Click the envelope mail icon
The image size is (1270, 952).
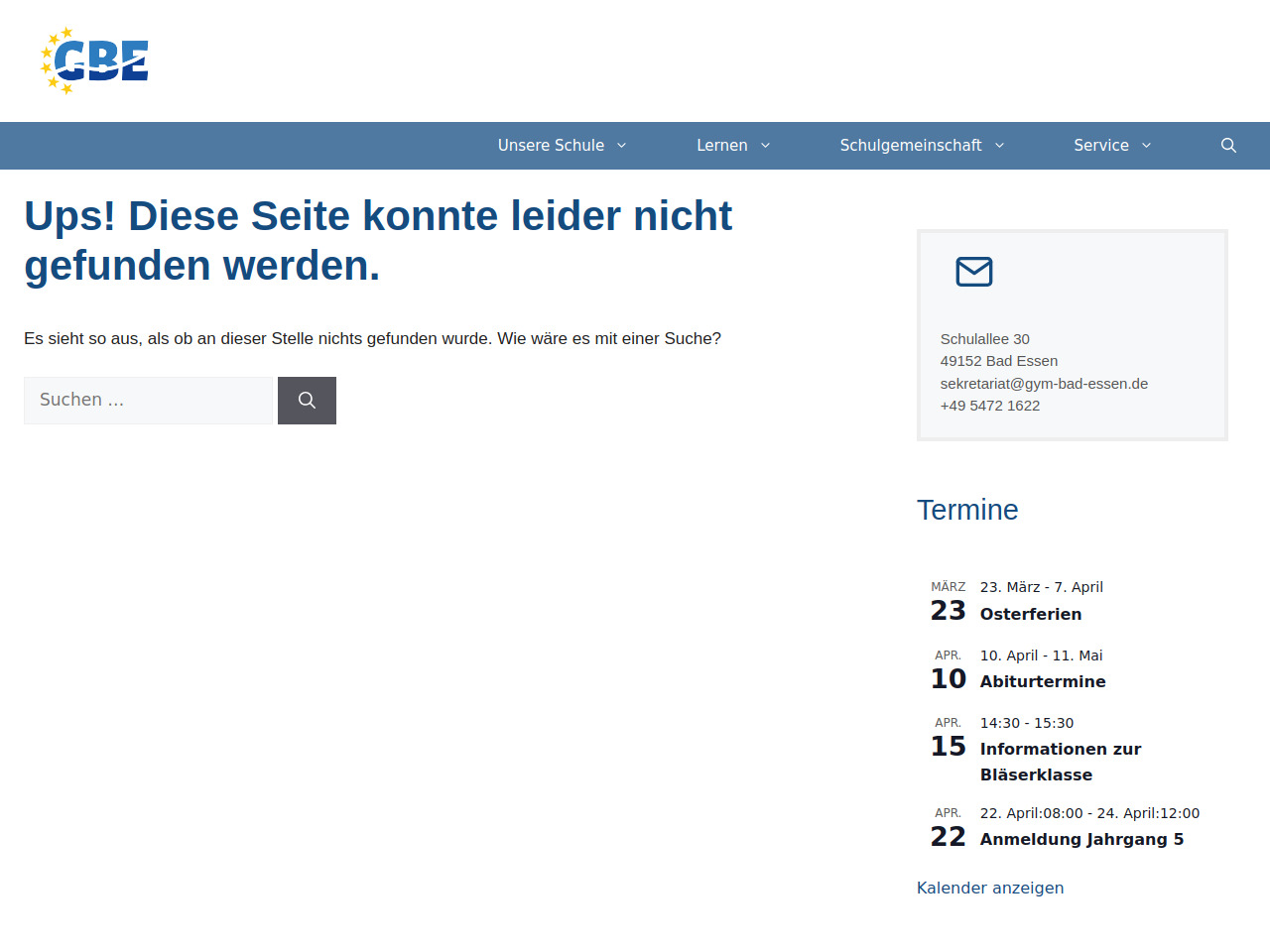coord(973,272)
